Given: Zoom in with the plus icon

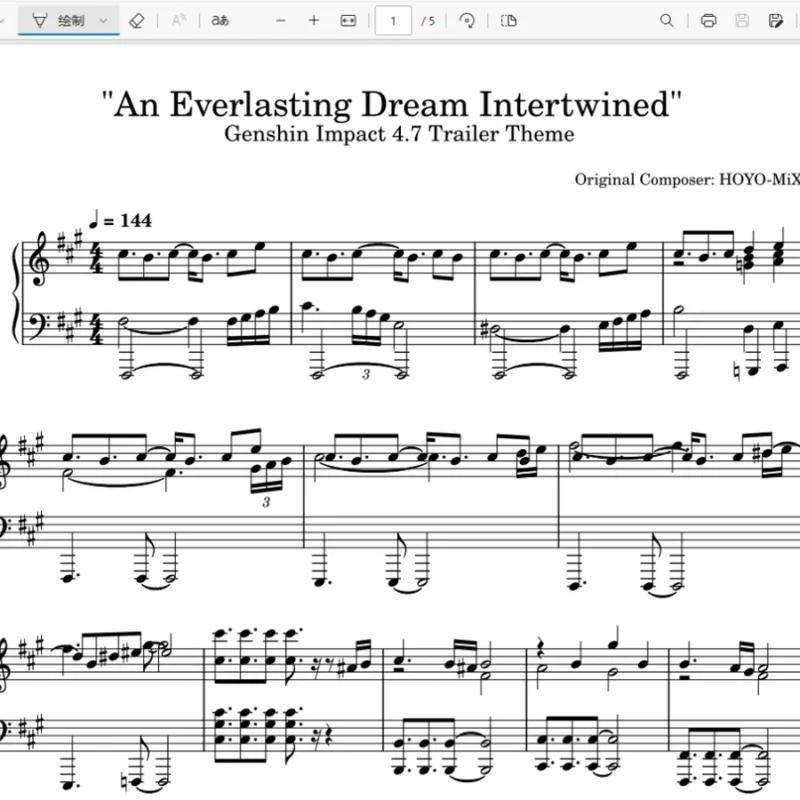Looking at the screenshot, I should pos(314,21).
